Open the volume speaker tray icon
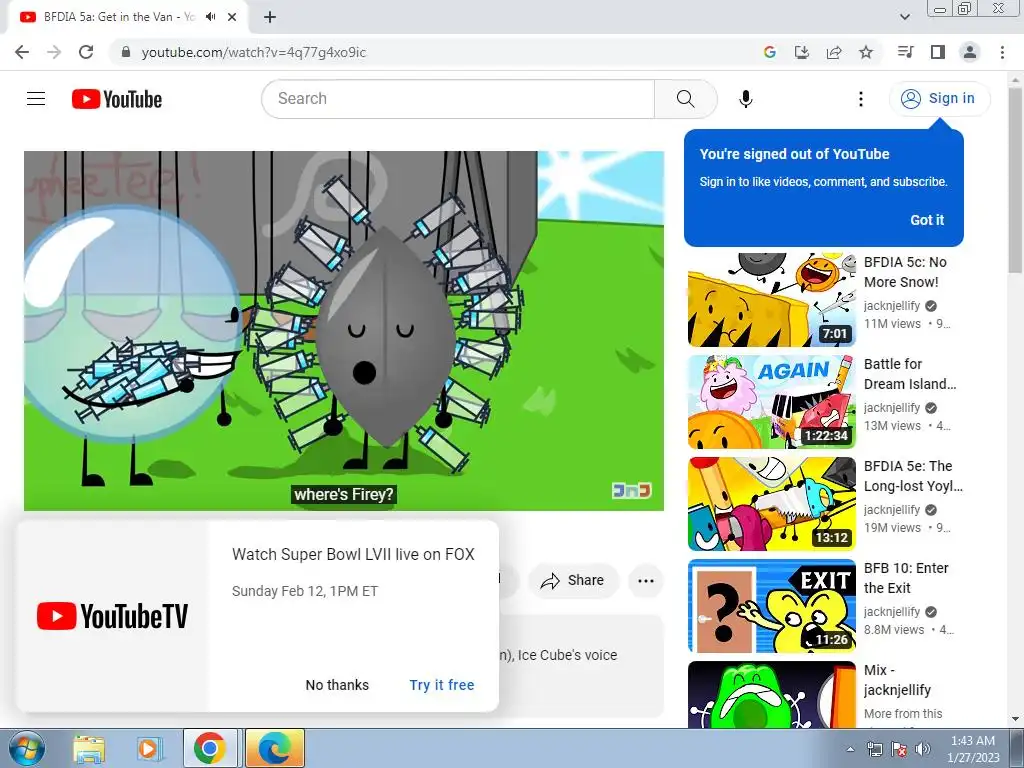 (922, 749)
